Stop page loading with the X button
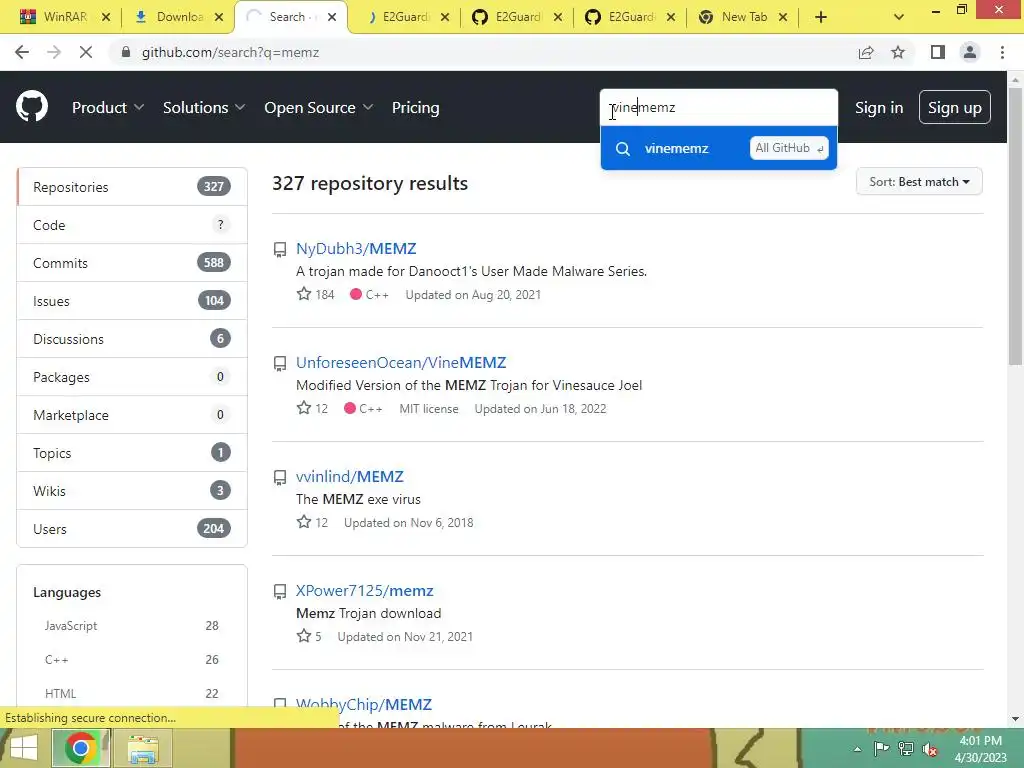The height and width of the screenshot is (768, 1024). [x=86, y=52]
